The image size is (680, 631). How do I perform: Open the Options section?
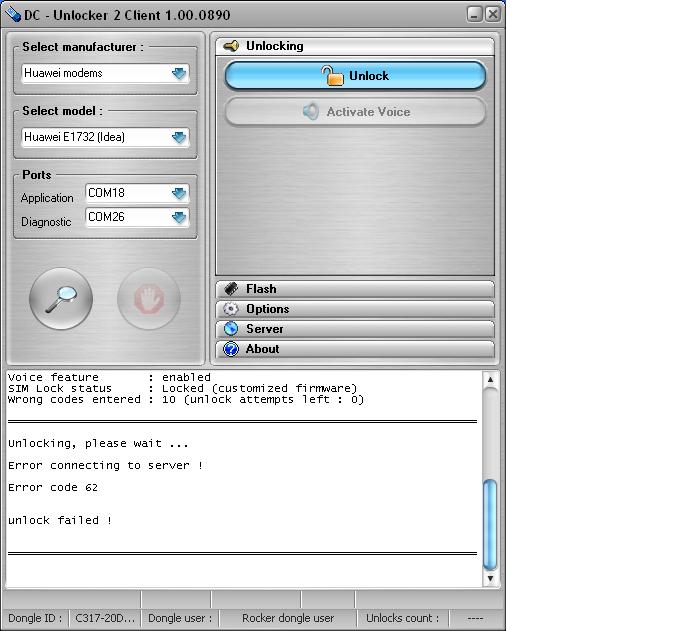point(355,309)
